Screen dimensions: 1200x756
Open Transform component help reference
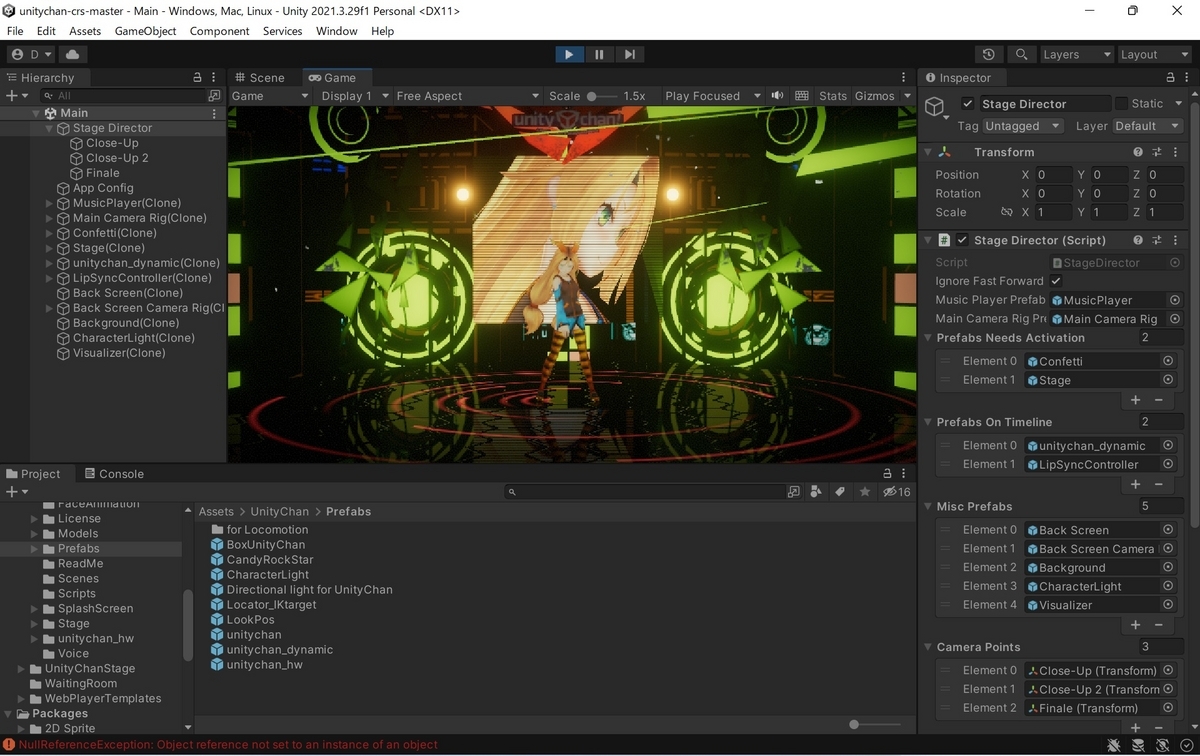pyautogui.click(x=1138, y=152)
